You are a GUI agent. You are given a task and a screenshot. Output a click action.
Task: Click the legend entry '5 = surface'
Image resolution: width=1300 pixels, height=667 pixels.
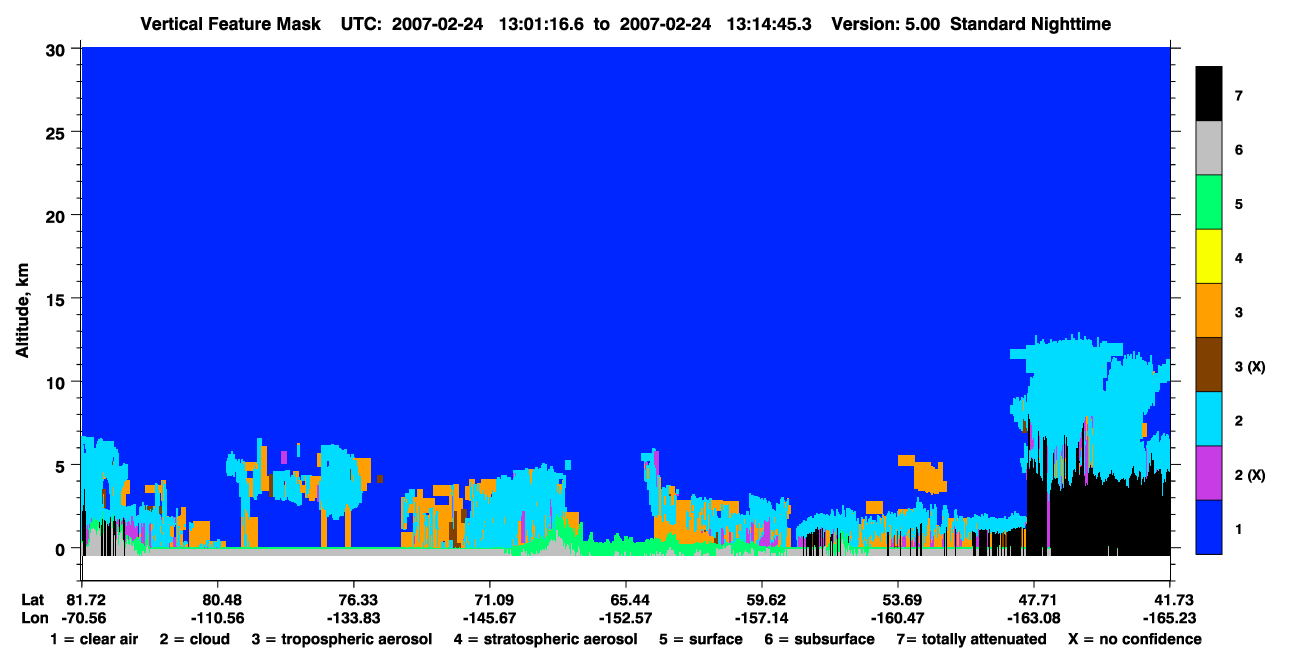pyautogui.click(x=701, y=639)
